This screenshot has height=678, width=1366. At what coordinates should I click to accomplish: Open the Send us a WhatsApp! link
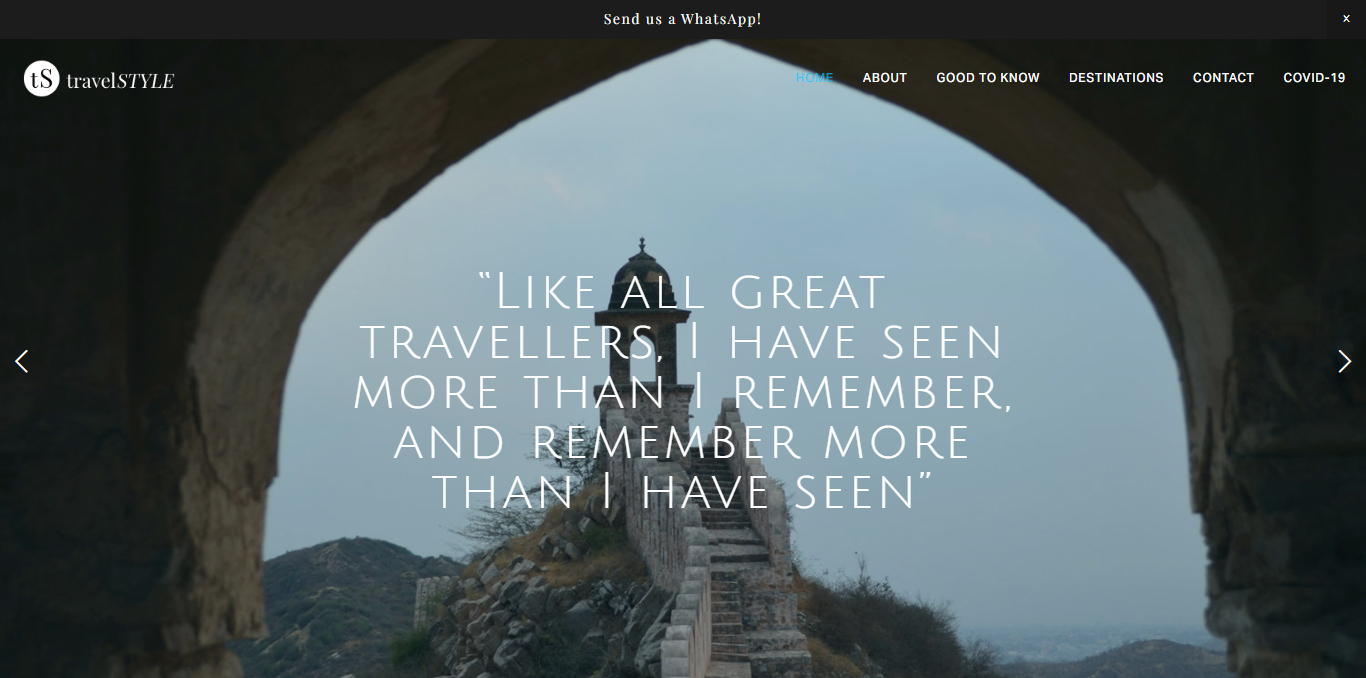[682, 19]
